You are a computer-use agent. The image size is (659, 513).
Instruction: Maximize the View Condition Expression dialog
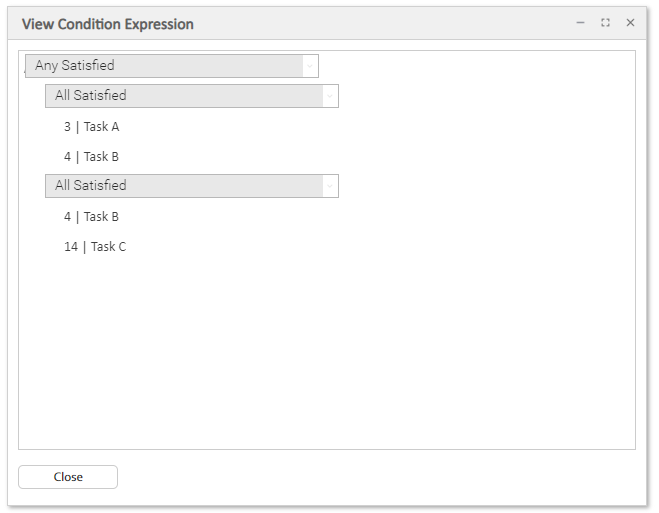coord(605,22)
